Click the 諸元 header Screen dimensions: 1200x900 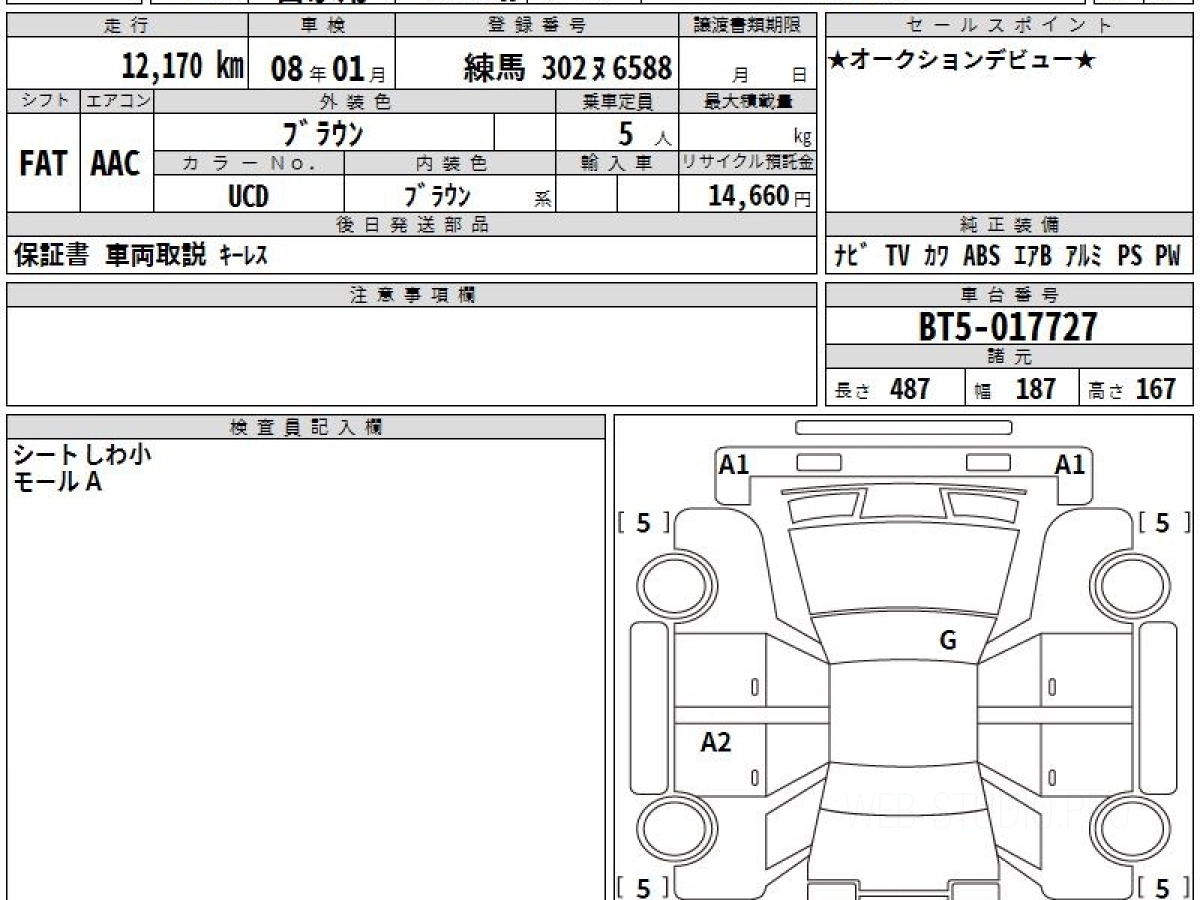click(x=1010, y=357)
